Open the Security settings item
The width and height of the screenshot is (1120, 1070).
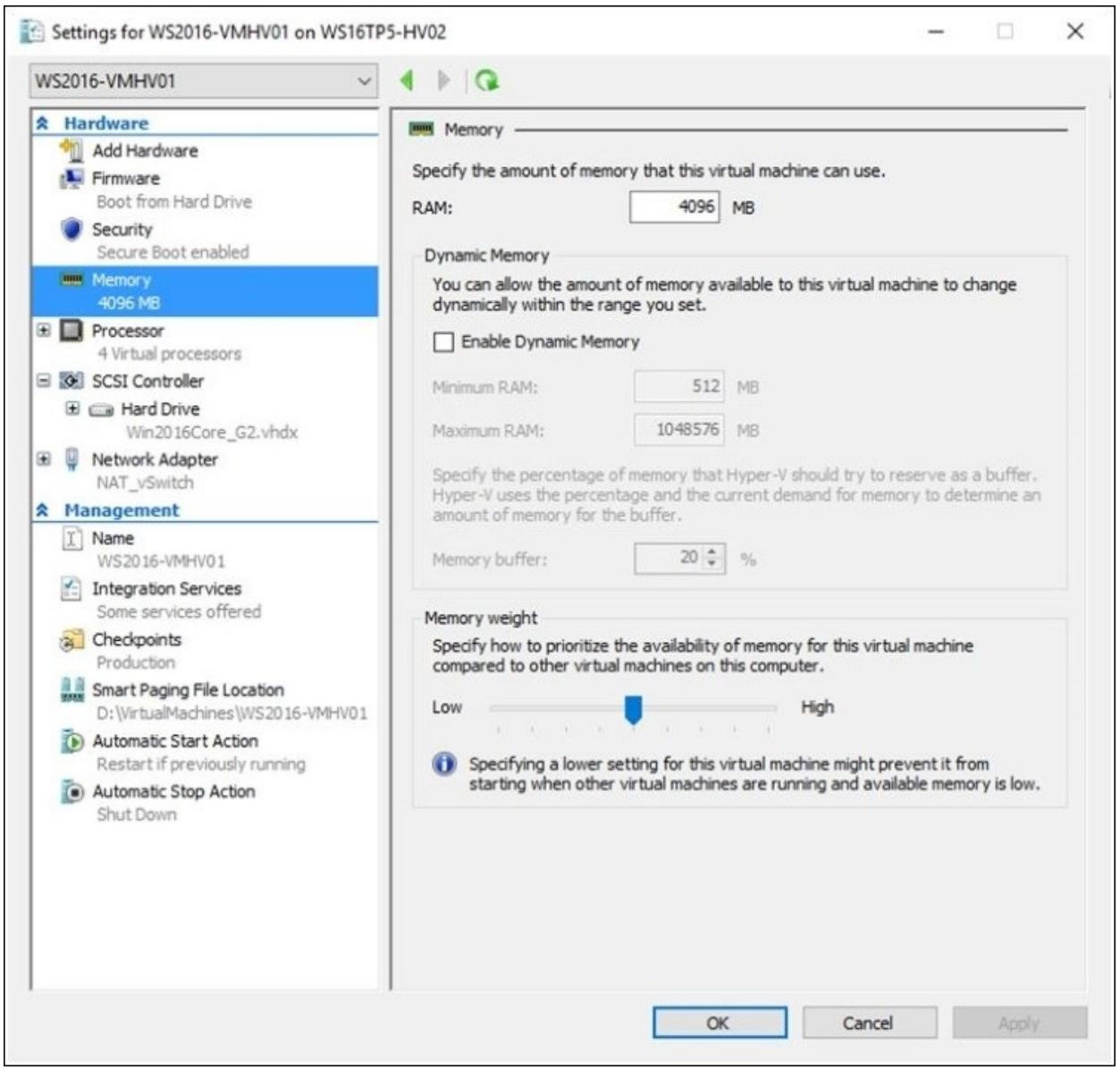tap(122, 229)
